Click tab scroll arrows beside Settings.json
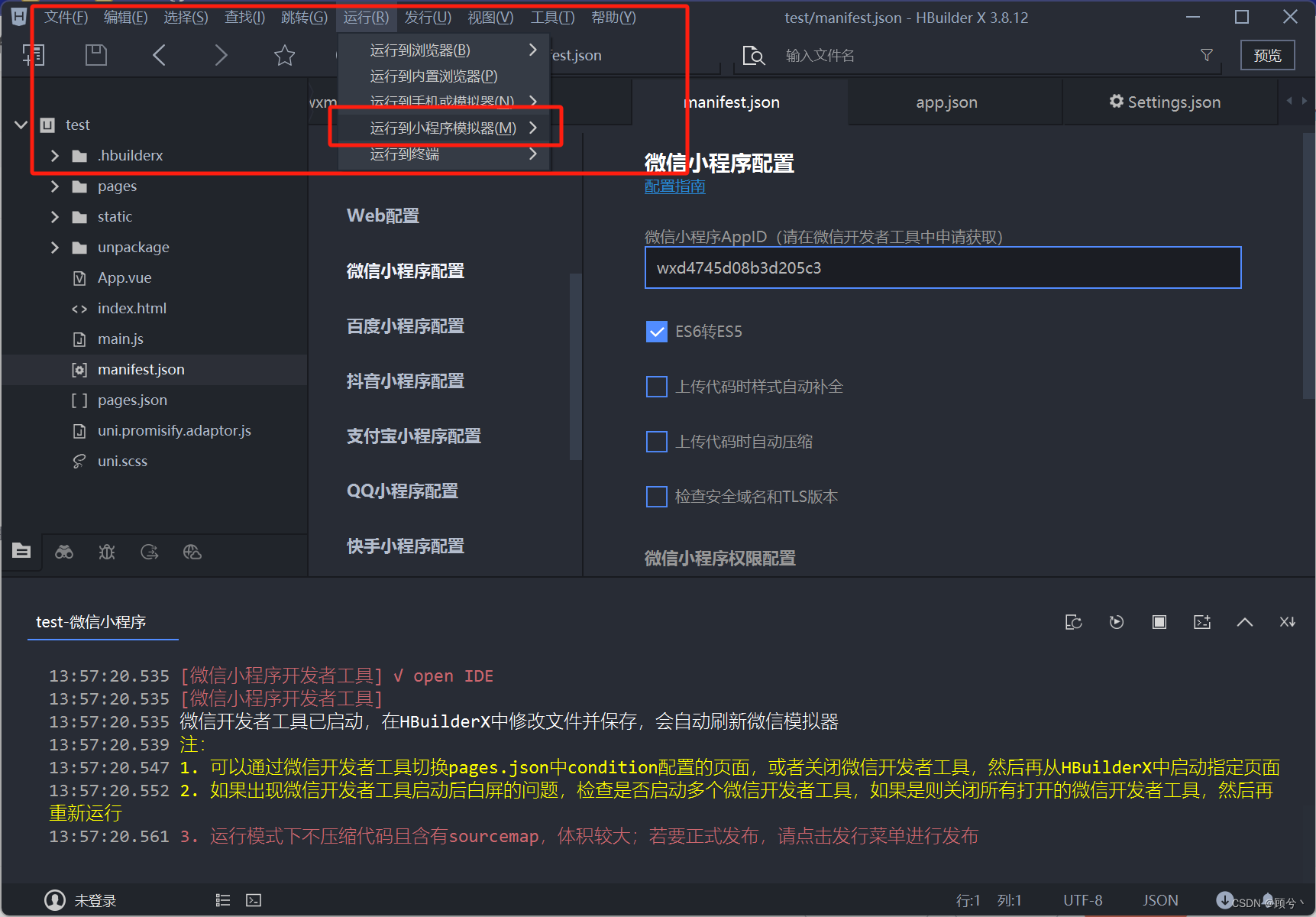 tap(1297, 101)
